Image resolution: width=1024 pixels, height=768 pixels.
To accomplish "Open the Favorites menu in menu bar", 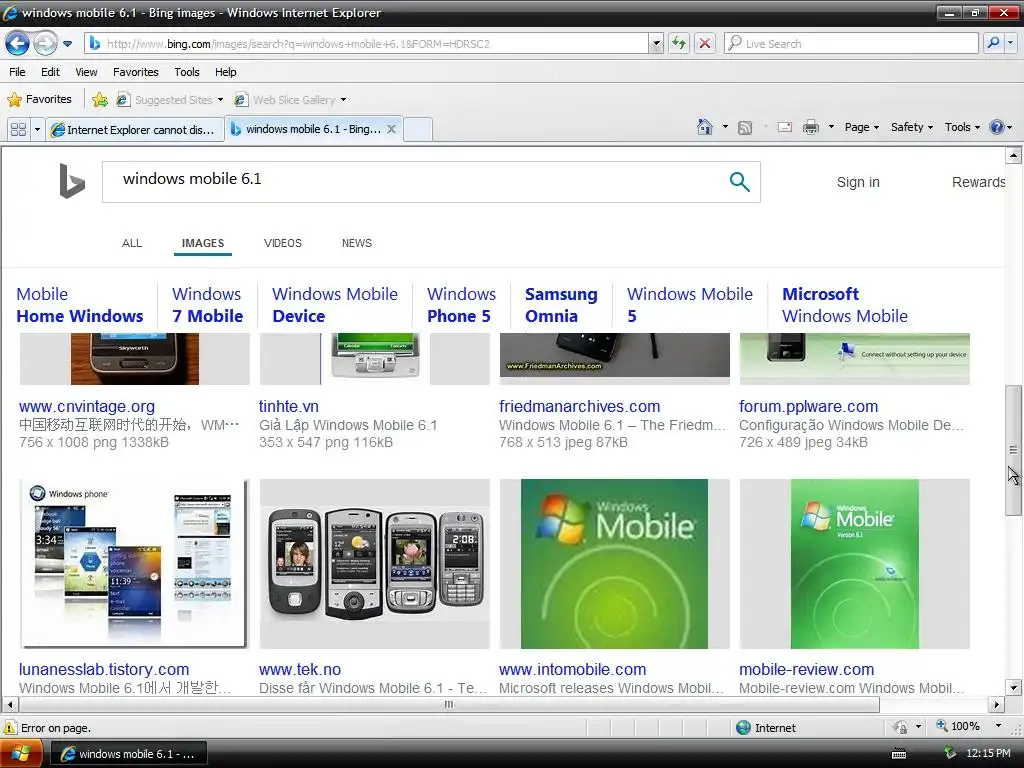I will click(x=135, y=72).
